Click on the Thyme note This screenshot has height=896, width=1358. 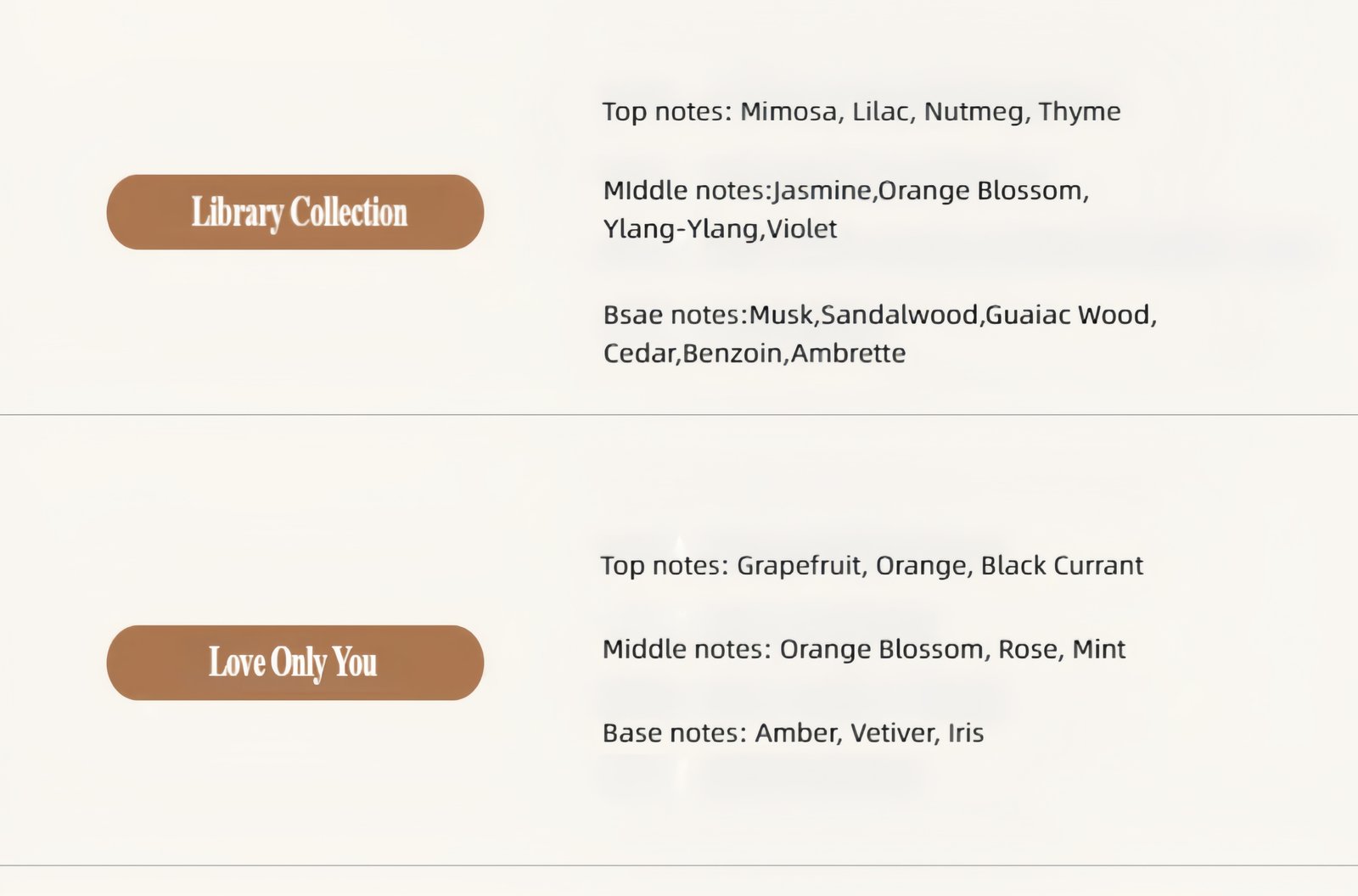(1079, 112)
